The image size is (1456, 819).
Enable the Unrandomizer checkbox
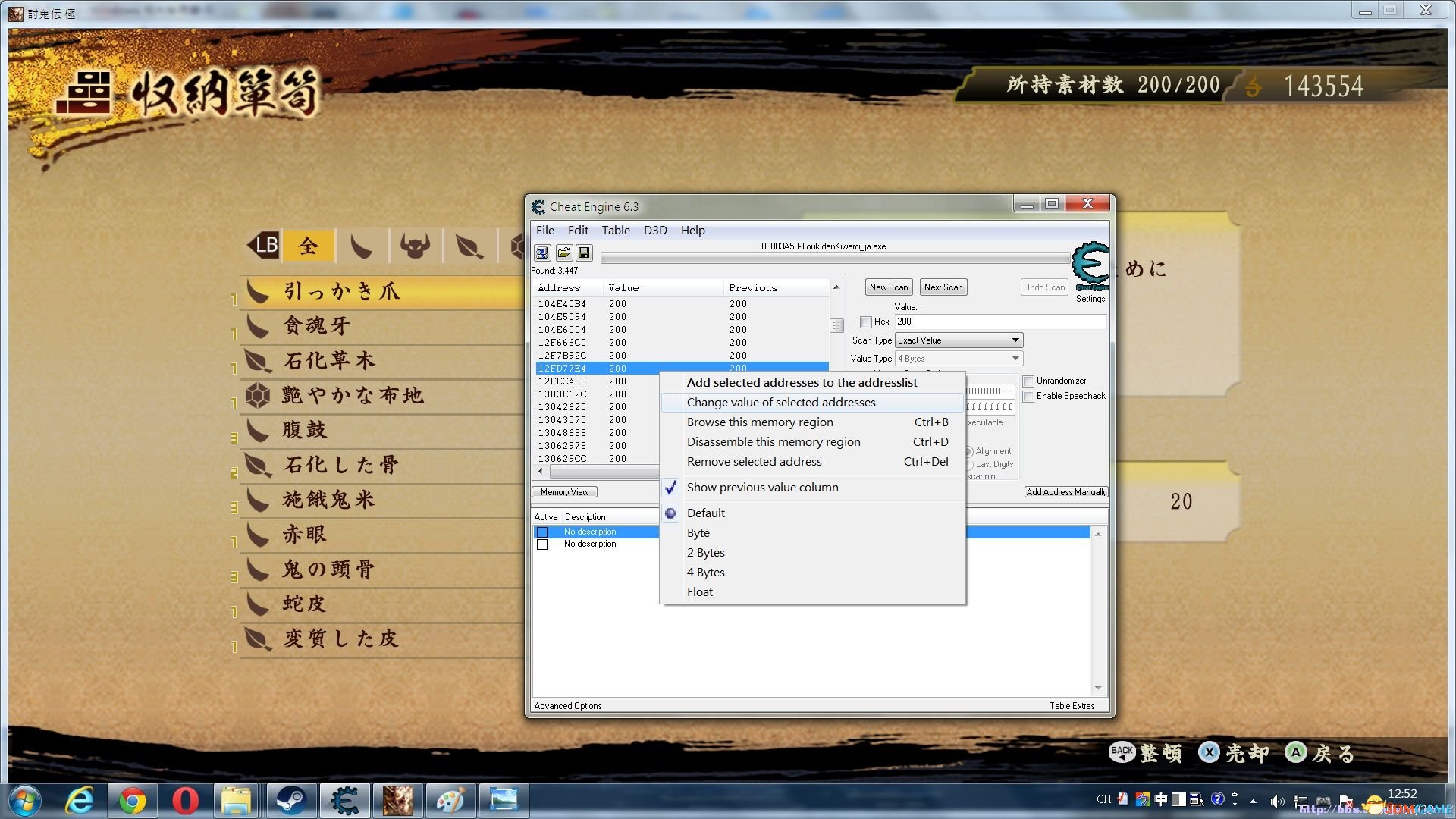click(1028, 381)
